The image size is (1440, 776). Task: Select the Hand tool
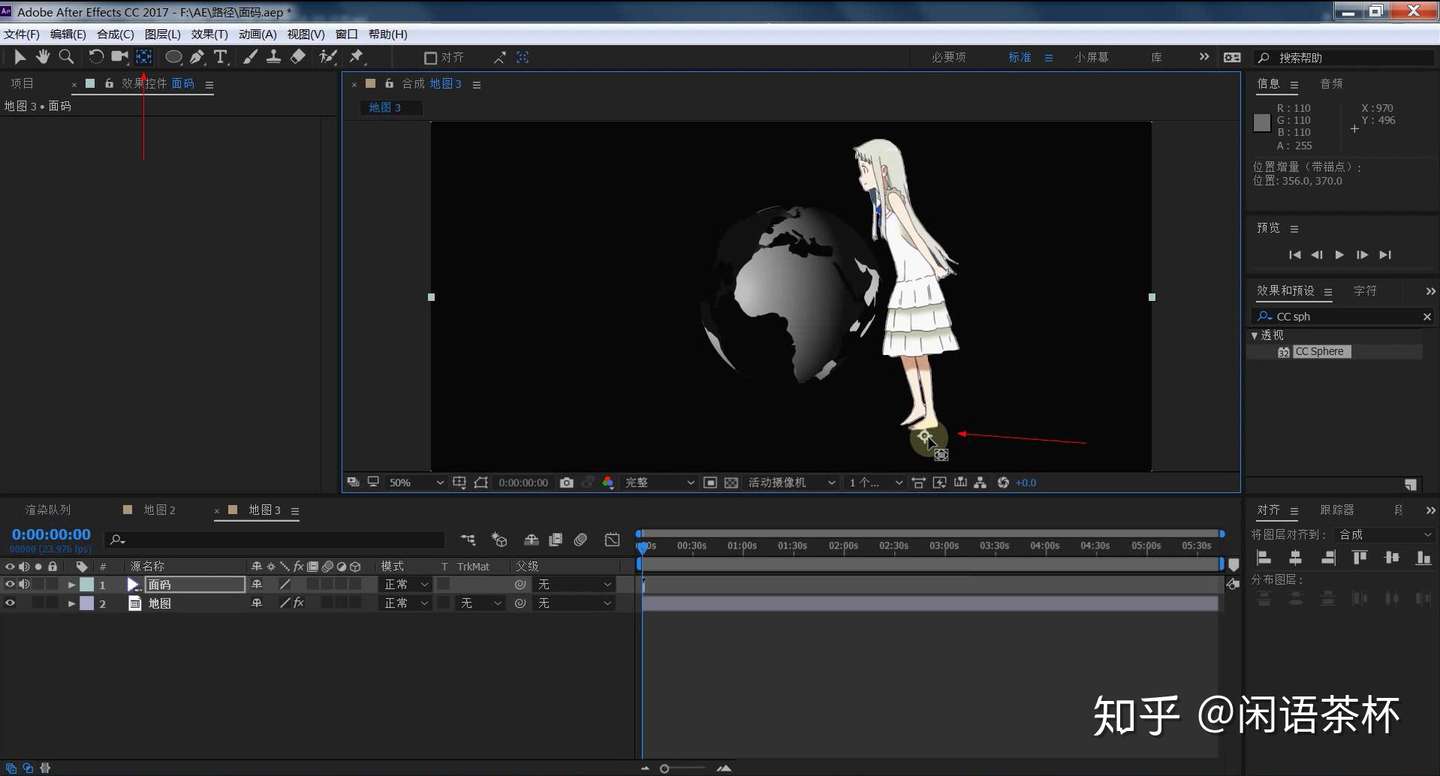pos(43,57)
